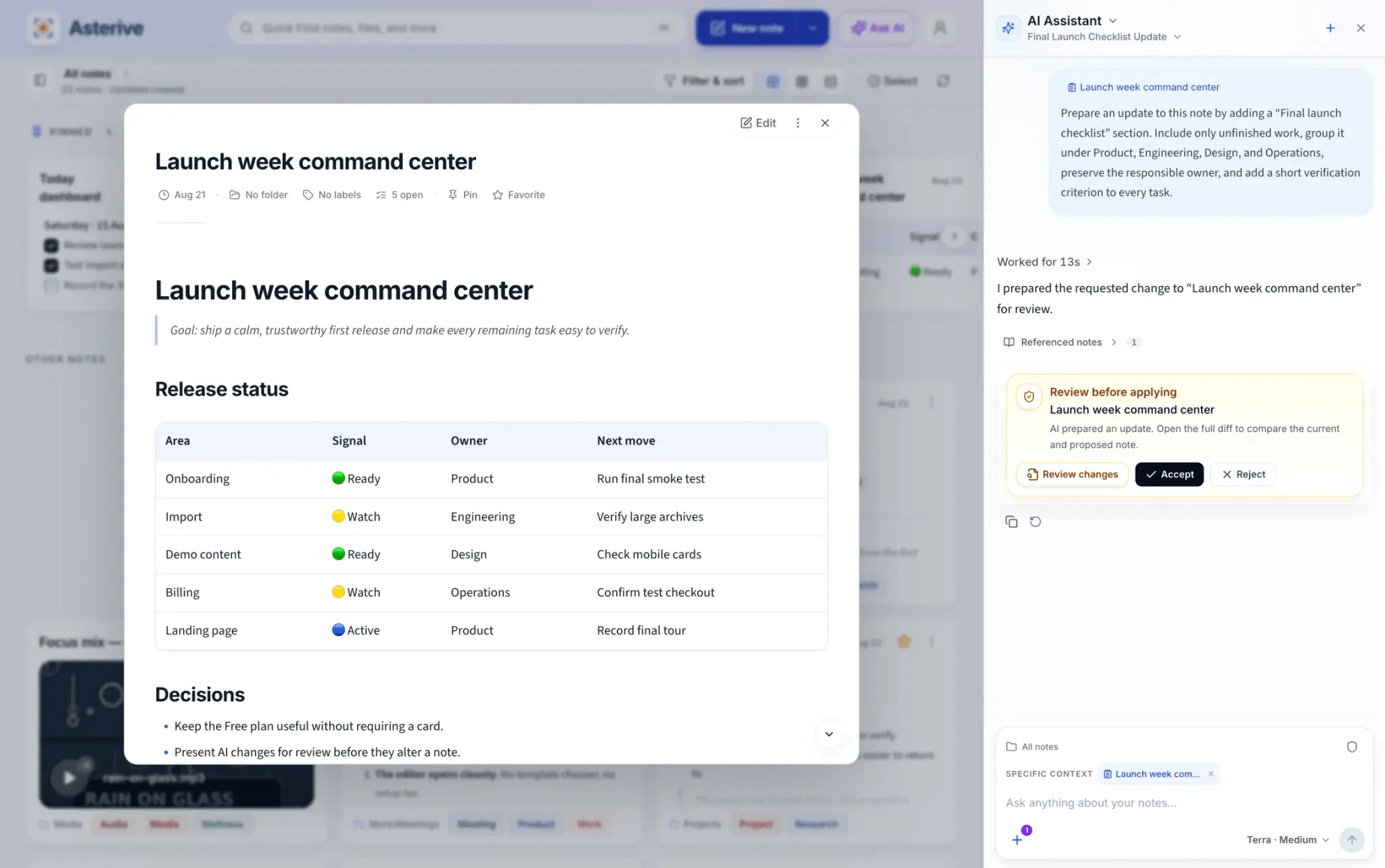Expand the Worked for 13s details

click(x=1044, y=262)
